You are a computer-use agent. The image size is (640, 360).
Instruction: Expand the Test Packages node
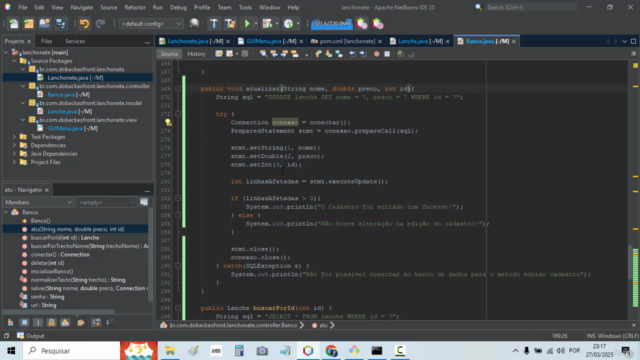pos(14,137)
